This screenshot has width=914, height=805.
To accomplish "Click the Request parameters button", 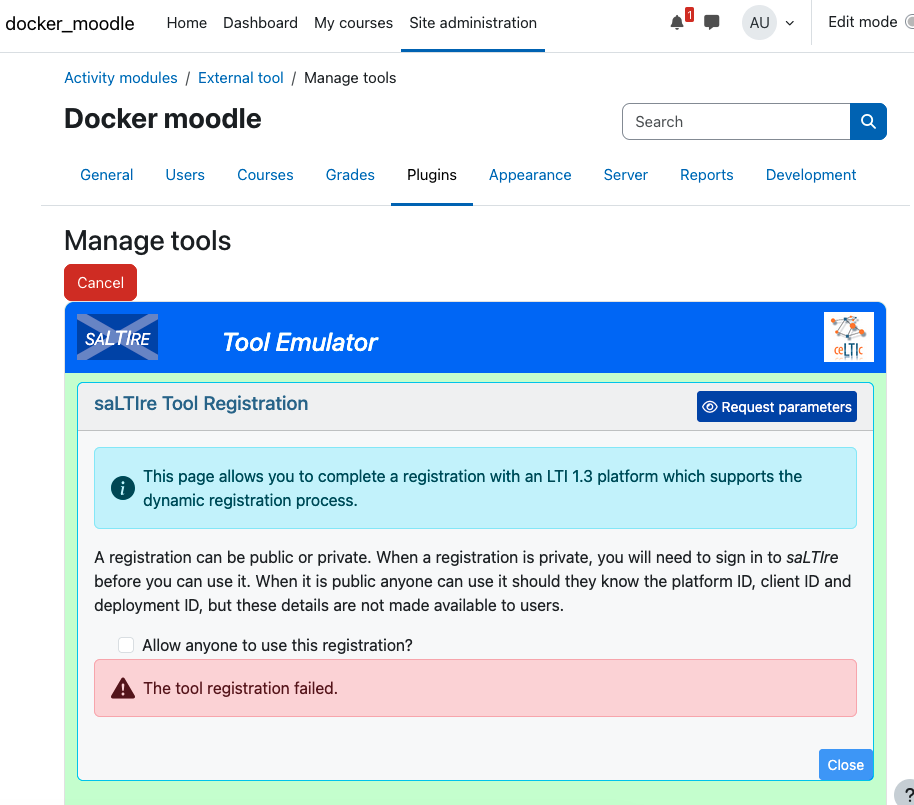I will pyautogui.click(x=776, y=407).
